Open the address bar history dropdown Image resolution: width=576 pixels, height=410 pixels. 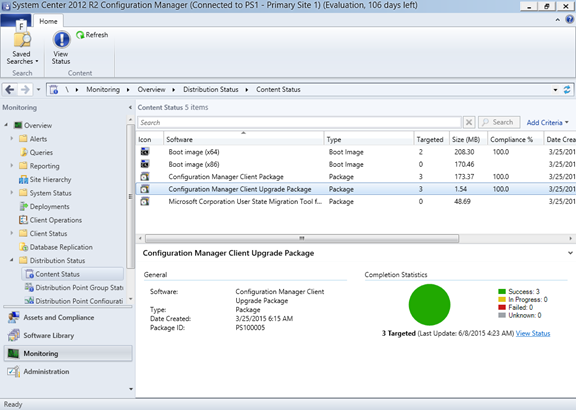click(555, 90)
